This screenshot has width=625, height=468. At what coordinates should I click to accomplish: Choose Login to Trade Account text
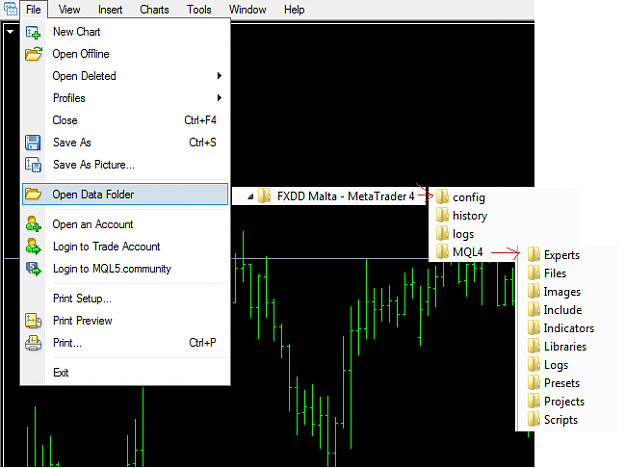(x=106, y=246)
